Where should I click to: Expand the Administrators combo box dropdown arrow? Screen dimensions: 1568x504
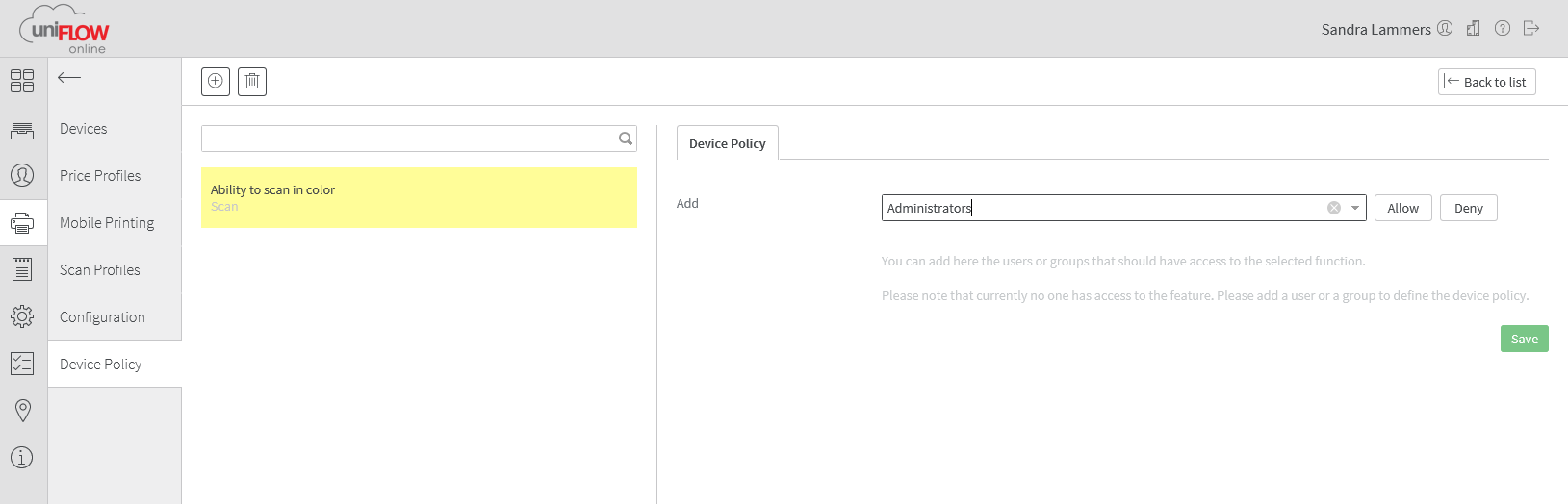(x=1355, y=208)
